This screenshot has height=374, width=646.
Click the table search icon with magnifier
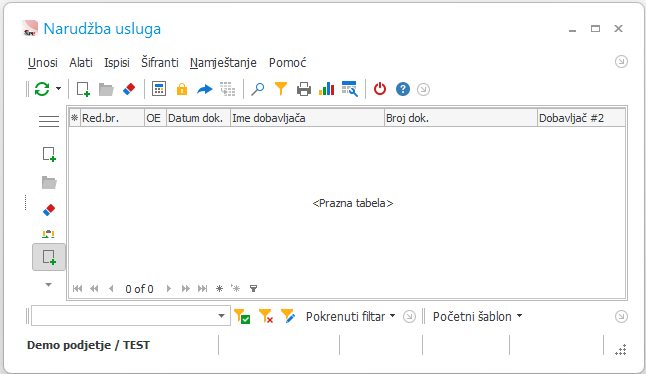[x=350, y=89]
